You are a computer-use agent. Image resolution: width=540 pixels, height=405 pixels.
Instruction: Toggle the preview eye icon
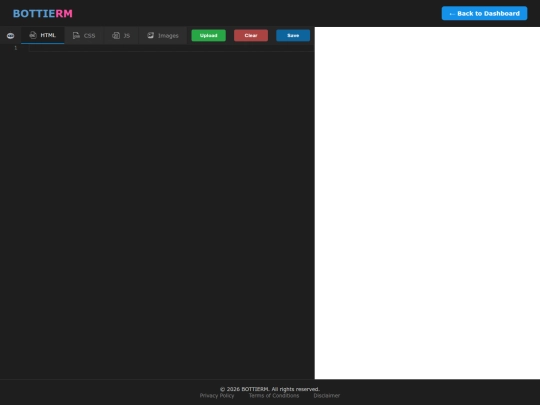click(x=10, y=35)
